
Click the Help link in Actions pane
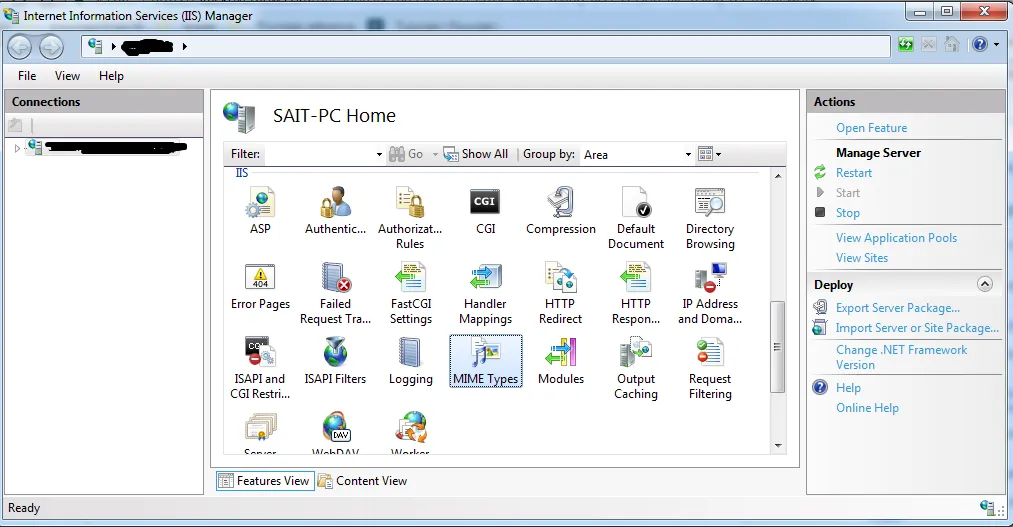tap(848, 388)
